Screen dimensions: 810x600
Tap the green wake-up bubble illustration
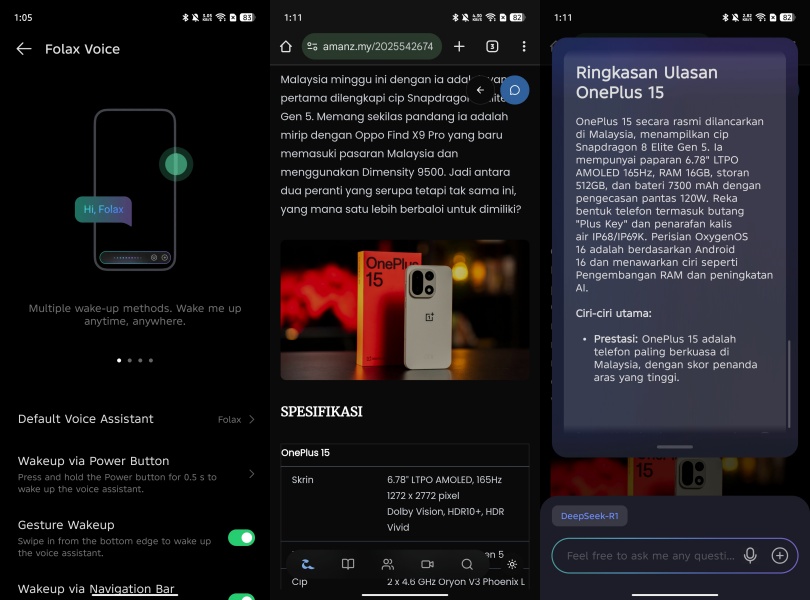point(176,164)
